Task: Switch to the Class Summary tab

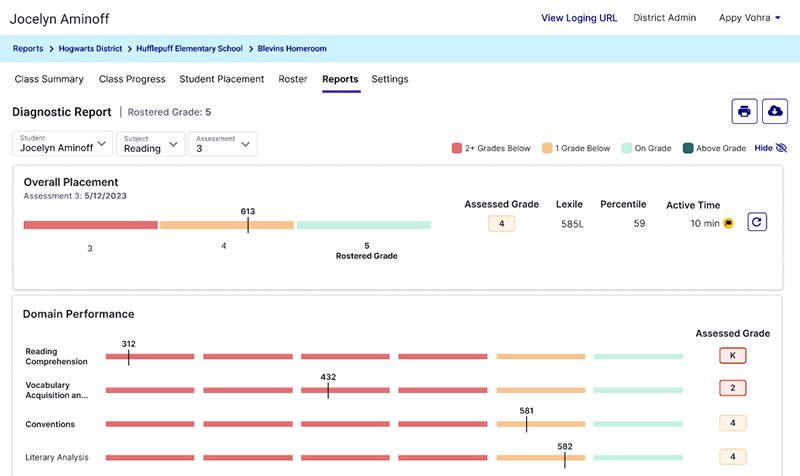Action: [x=49, y=79]
